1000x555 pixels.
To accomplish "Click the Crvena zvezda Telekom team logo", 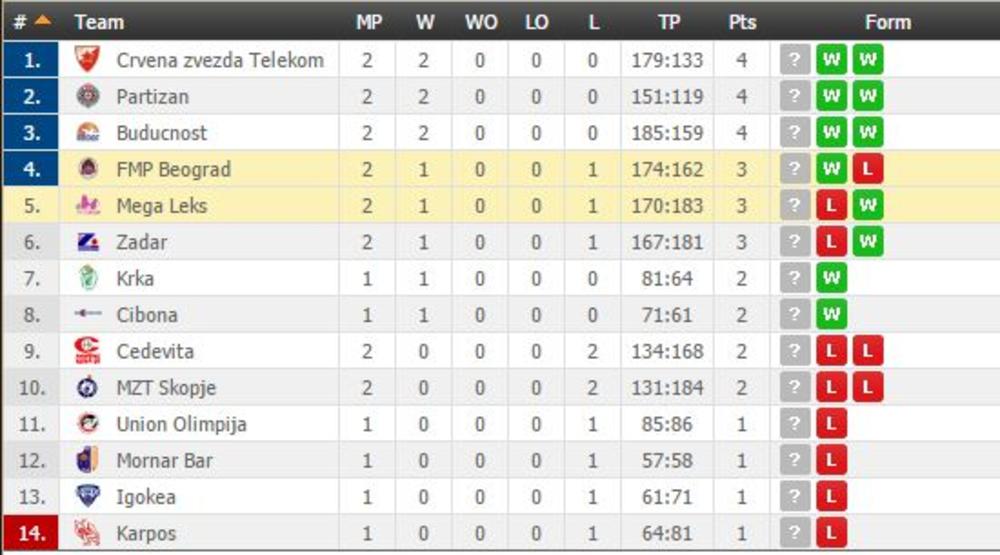I will click(88, 60).
